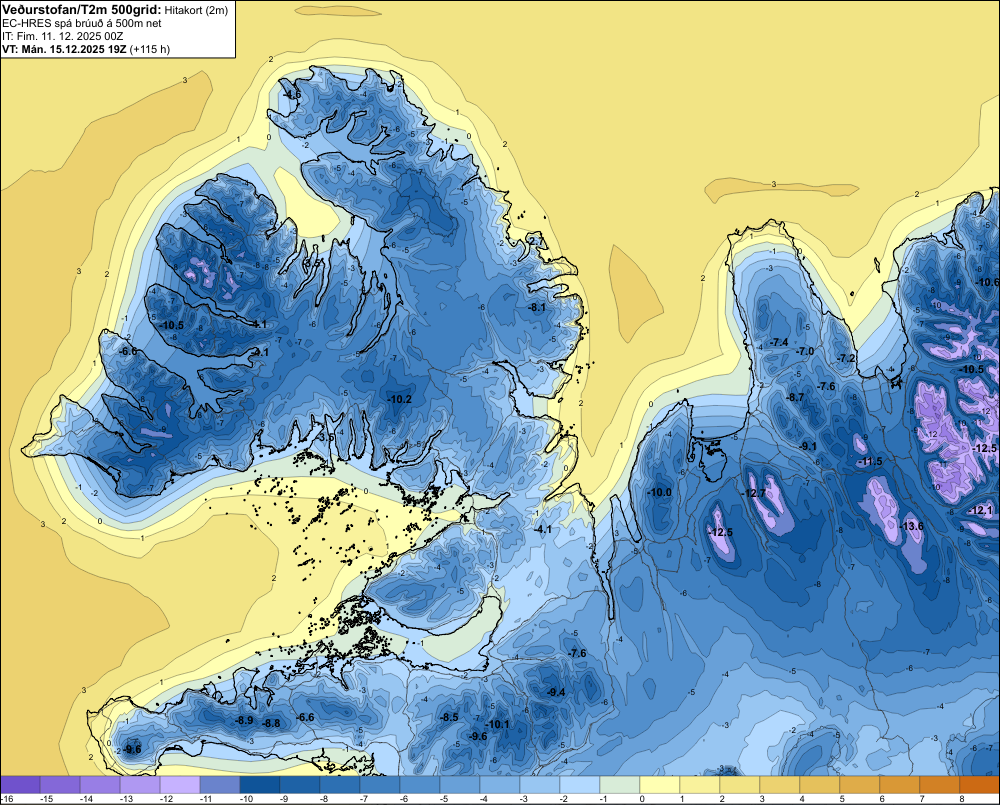The image size is (1000, 805).
Task: Click the -11.5 temperature value
Action: 871,461
